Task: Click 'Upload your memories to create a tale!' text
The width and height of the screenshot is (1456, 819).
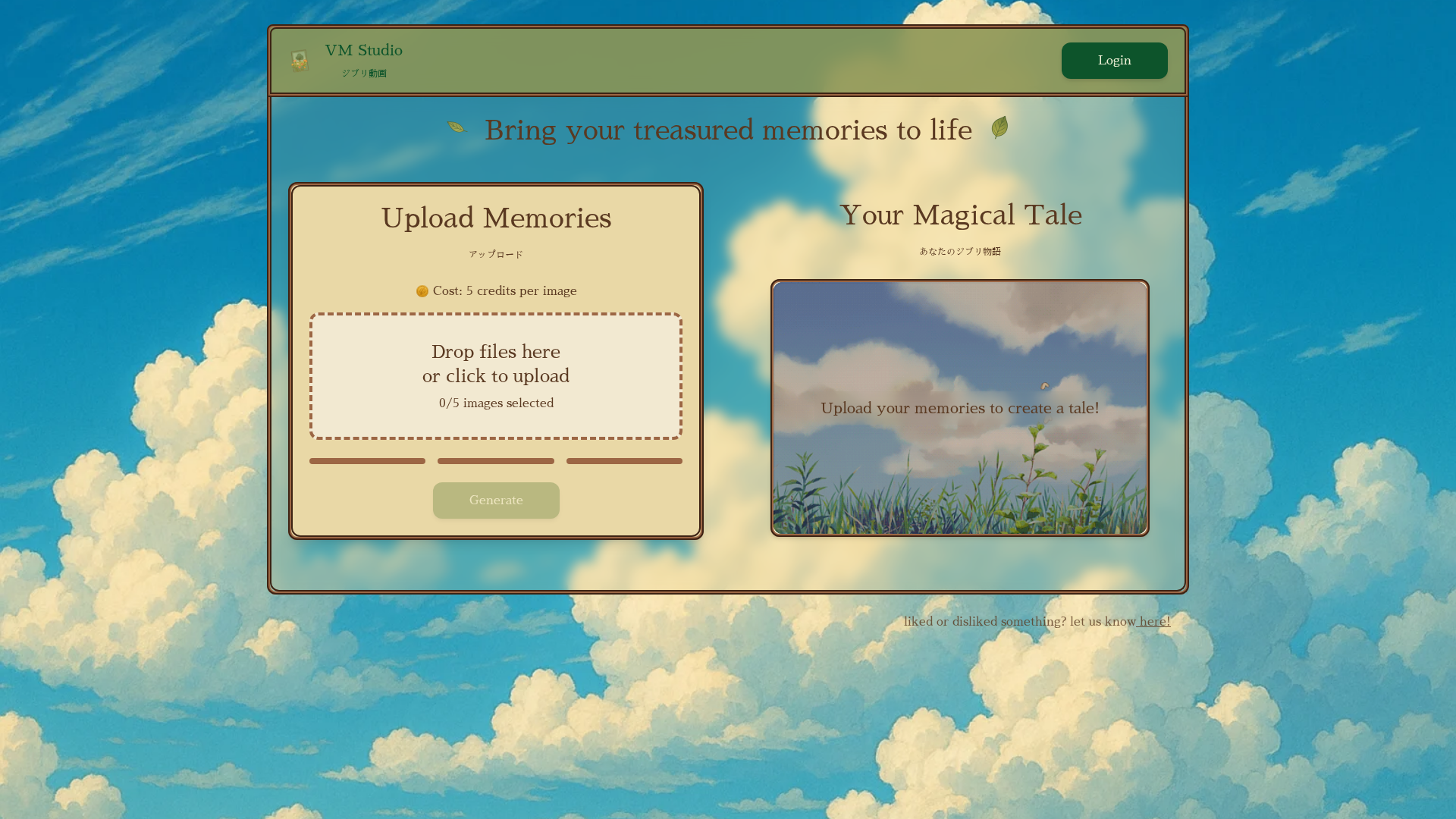Action: click(x=960, y=408)
